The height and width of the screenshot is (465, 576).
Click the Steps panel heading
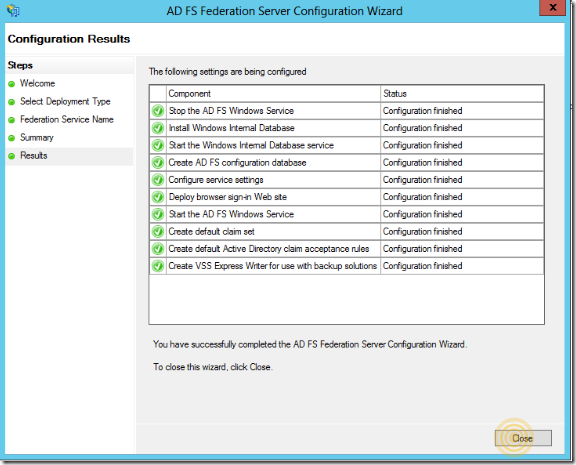[20, 65]
